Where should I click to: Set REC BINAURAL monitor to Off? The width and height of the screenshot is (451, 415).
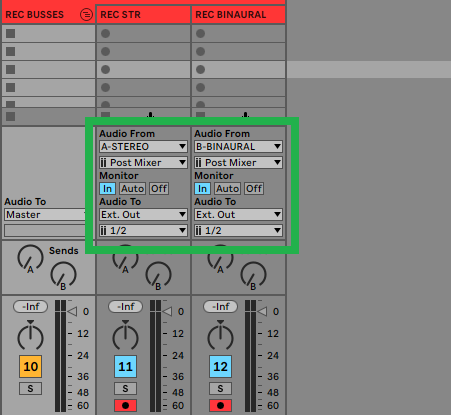pyautogui.click(x=254, y=189)
